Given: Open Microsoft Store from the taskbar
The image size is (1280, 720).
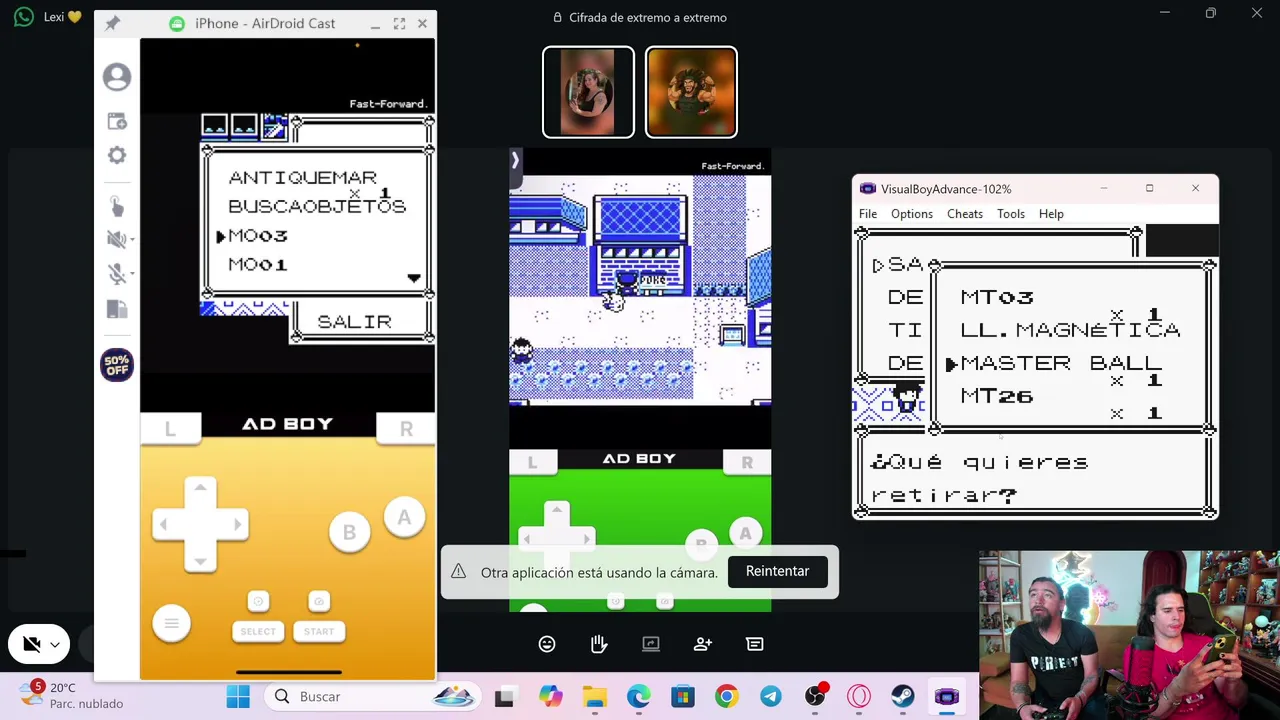Looking at the screenshot, I should pyautogui.click(x=682, y=697).
